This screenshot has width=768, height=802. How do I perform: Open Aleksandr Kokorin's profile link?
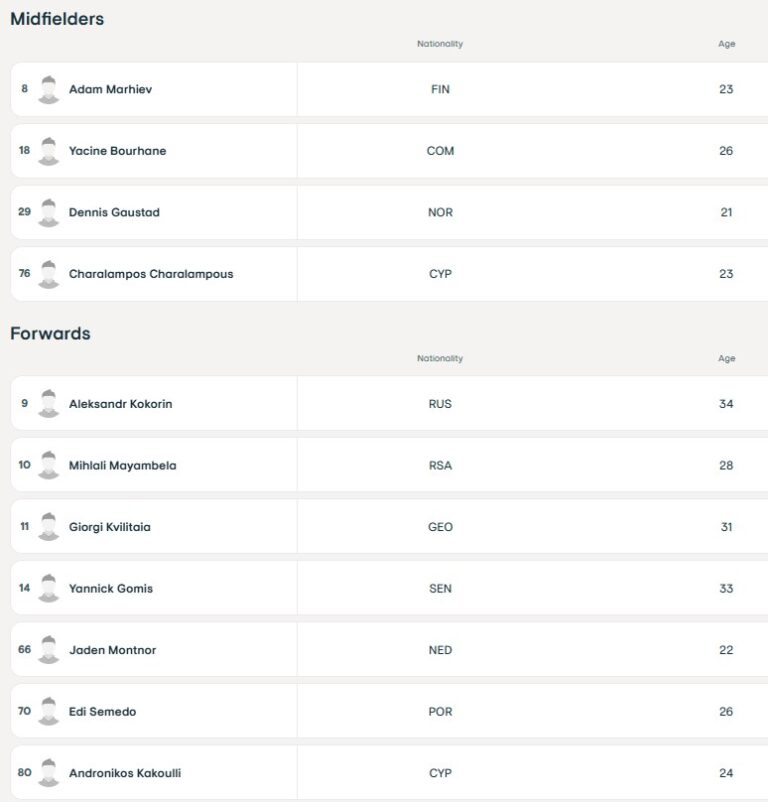point(120,404)
